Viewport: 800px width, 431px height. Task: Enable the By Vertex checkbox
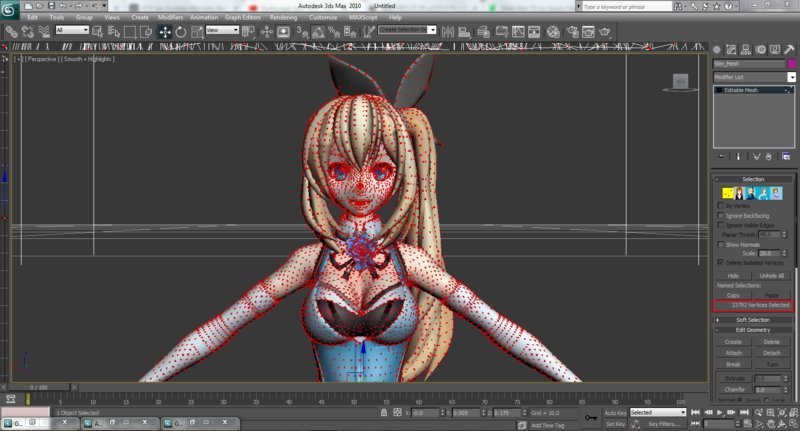coord(720,206)
